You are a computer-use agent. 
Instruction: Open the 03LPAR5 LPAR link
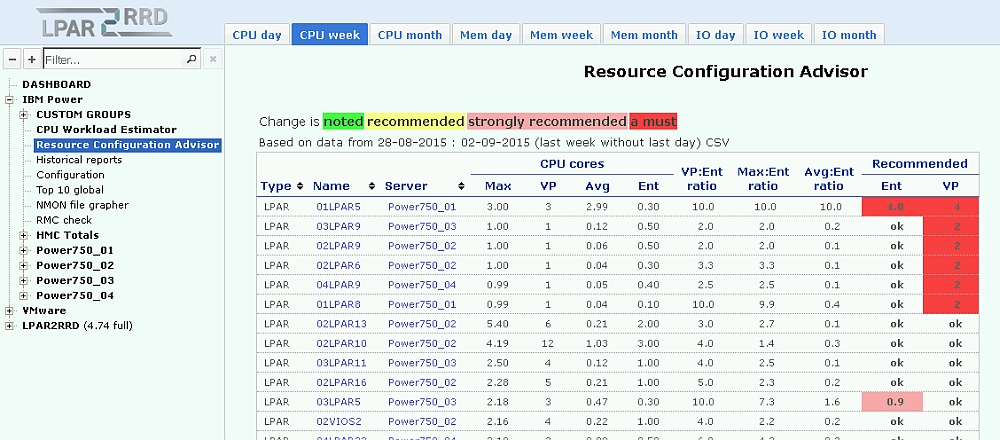338,402
